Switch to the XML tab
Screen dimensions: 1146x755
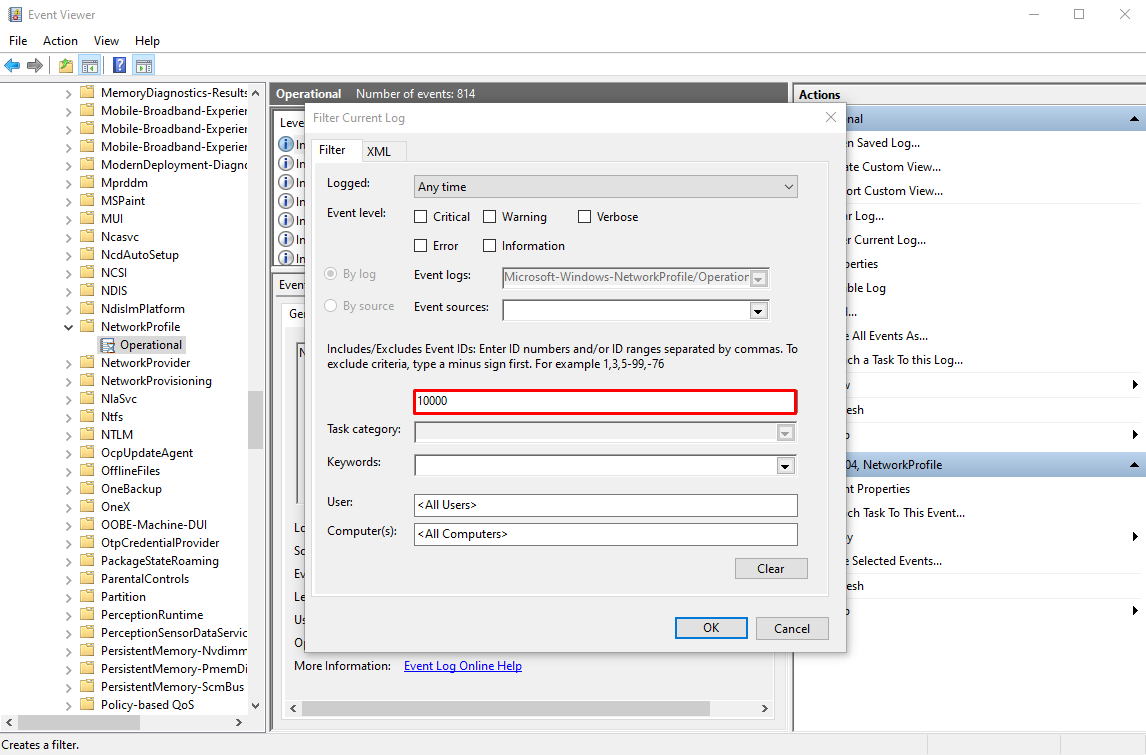380,151
